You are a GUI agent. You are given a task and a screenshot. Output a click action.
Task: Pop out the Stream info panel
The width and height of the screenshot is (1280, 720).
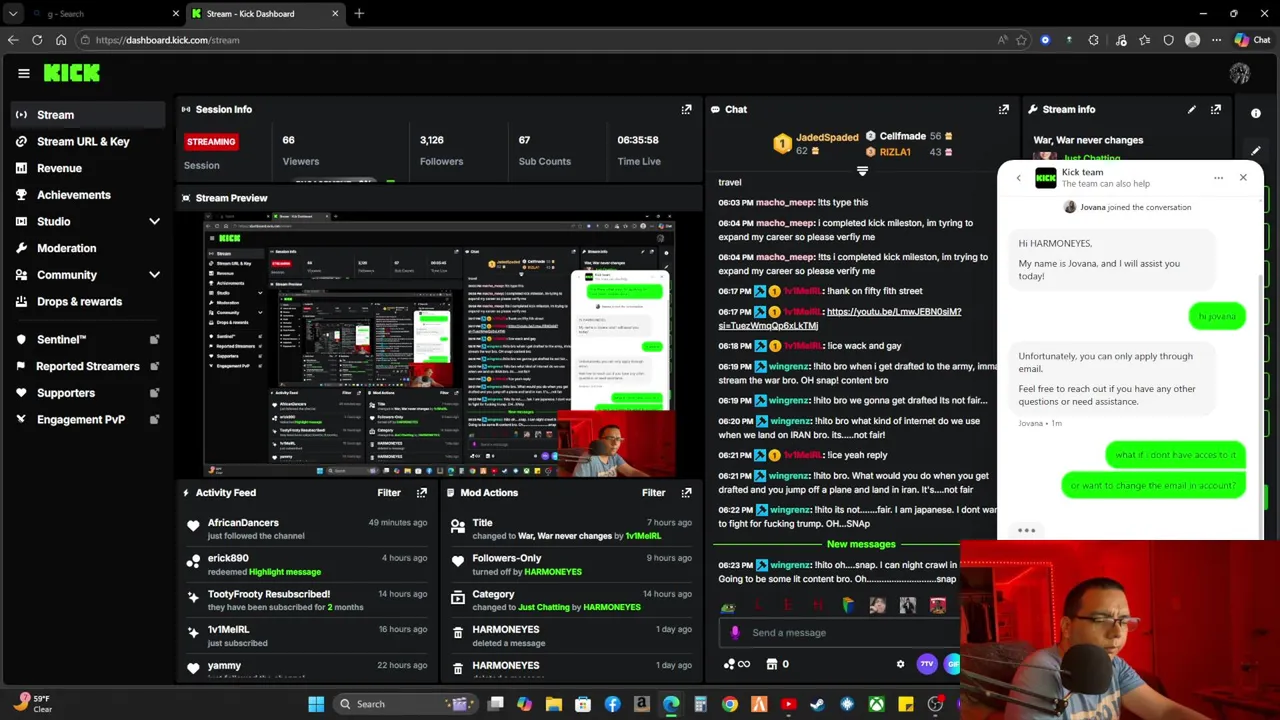[1215, 109]
